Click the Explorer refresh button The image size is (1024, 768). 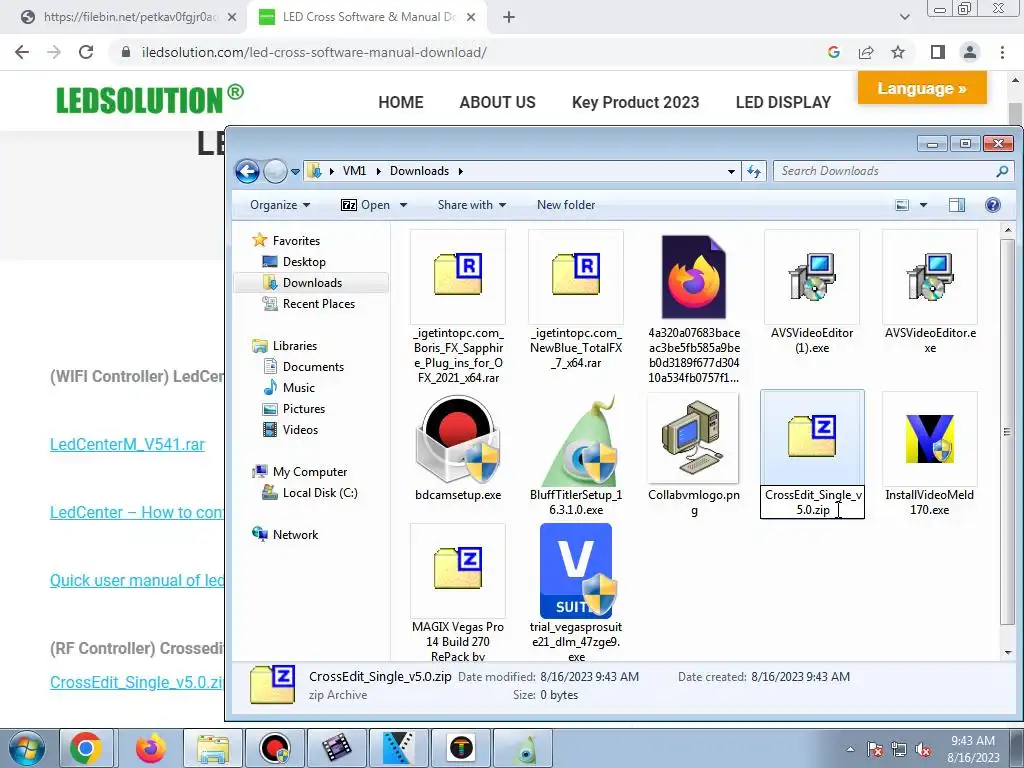(x=754, y=171)
